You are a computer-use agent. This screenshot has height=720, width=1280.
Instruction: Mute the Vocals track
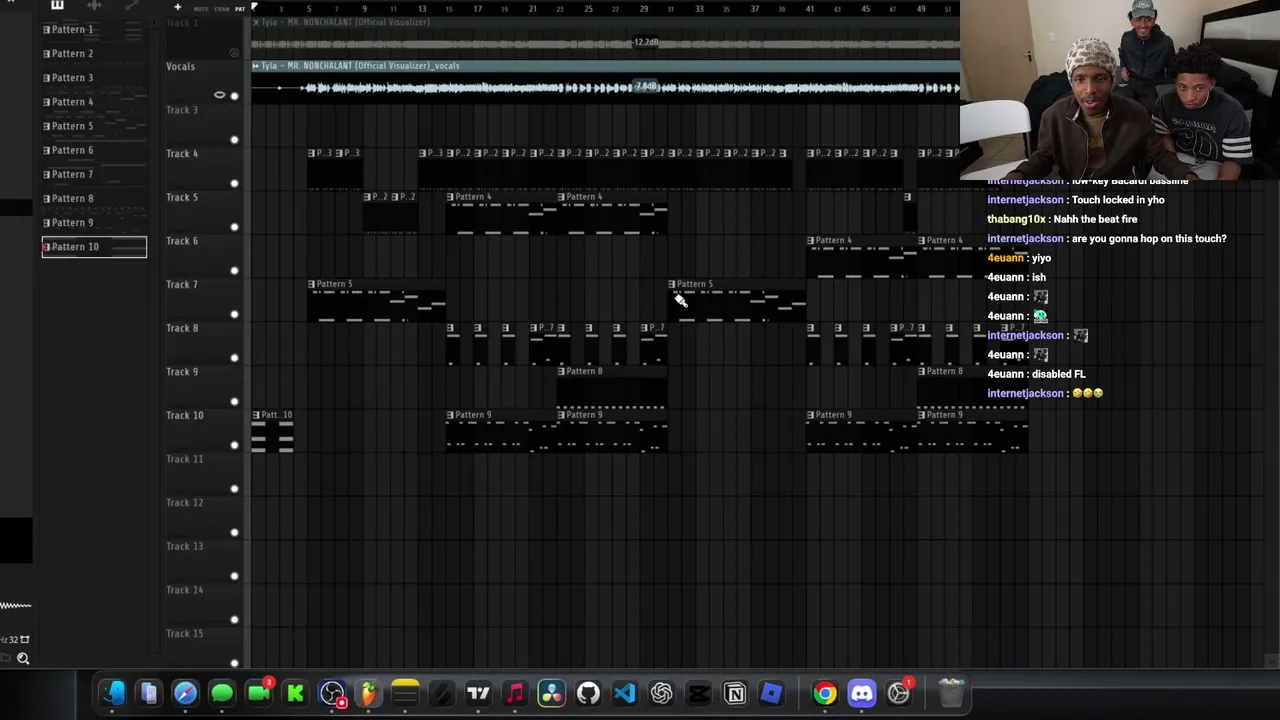tap(234, 96)
